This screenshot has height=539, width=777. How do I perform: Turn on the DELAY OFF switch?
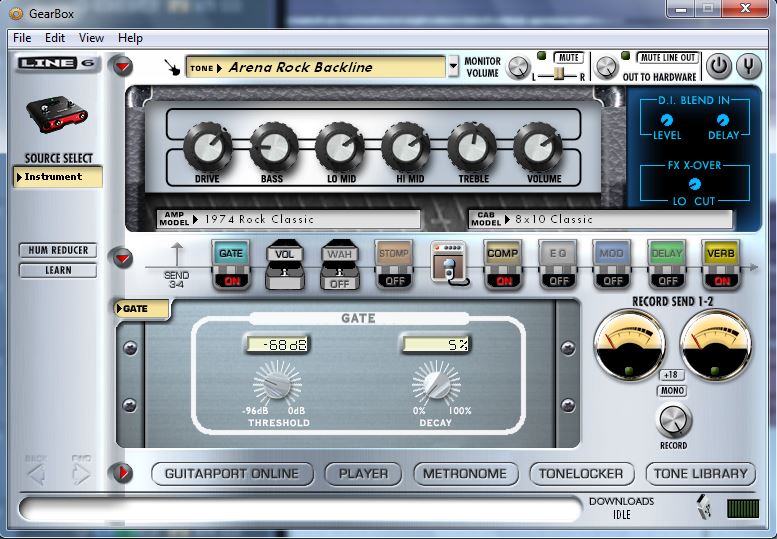(x=667, y=281)
